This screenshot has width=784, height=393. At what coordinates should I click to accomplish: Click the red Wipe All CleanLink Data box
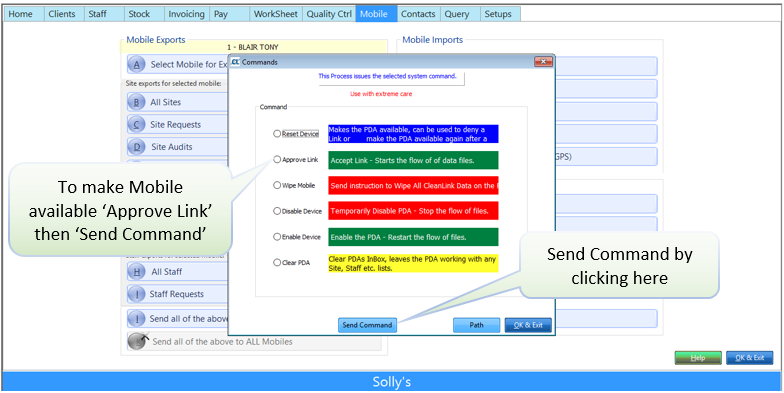(x=414, y=186)
